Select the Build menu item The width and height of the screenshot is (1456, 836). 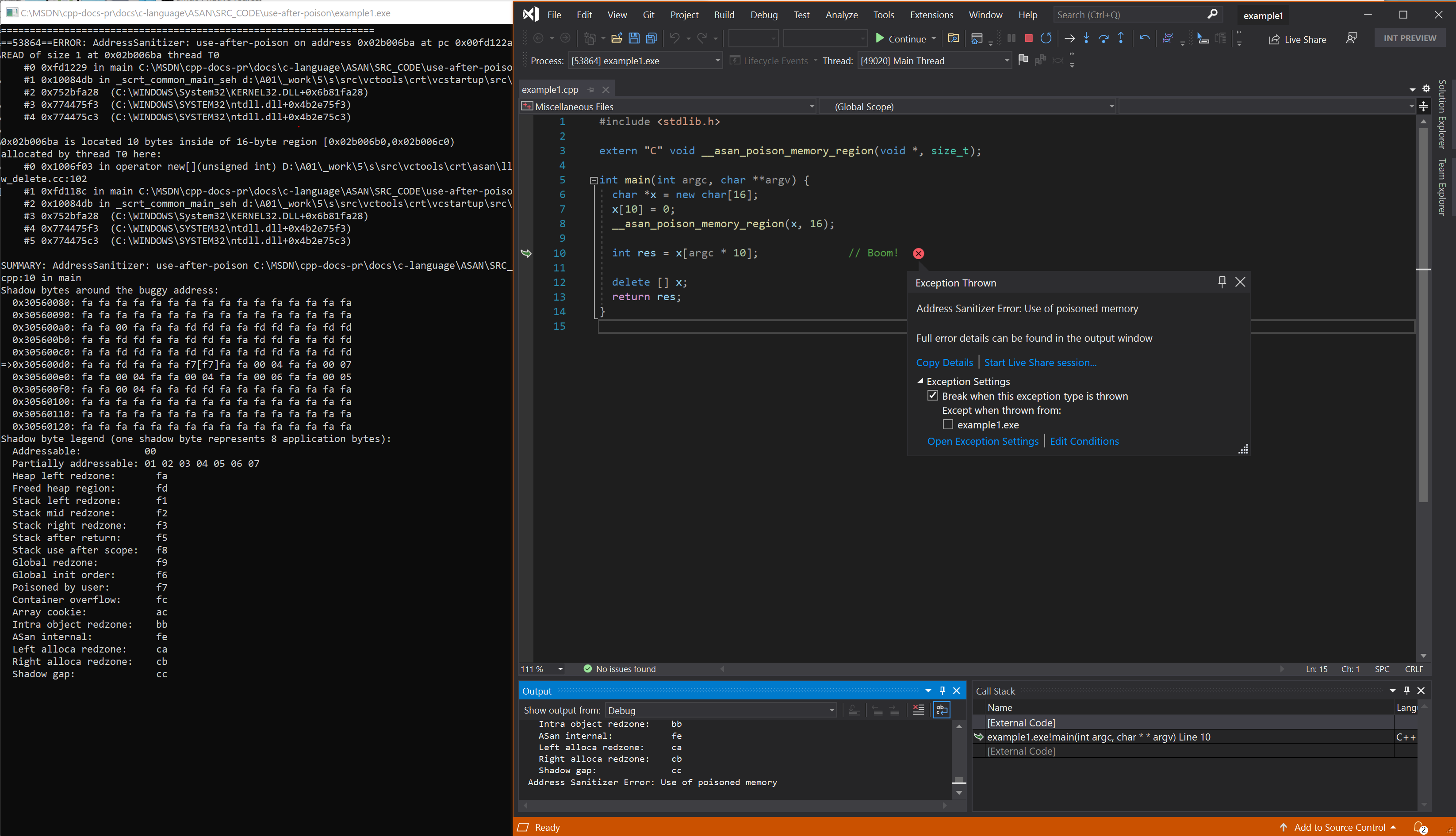pyautogui.click(x=724, y=14)
